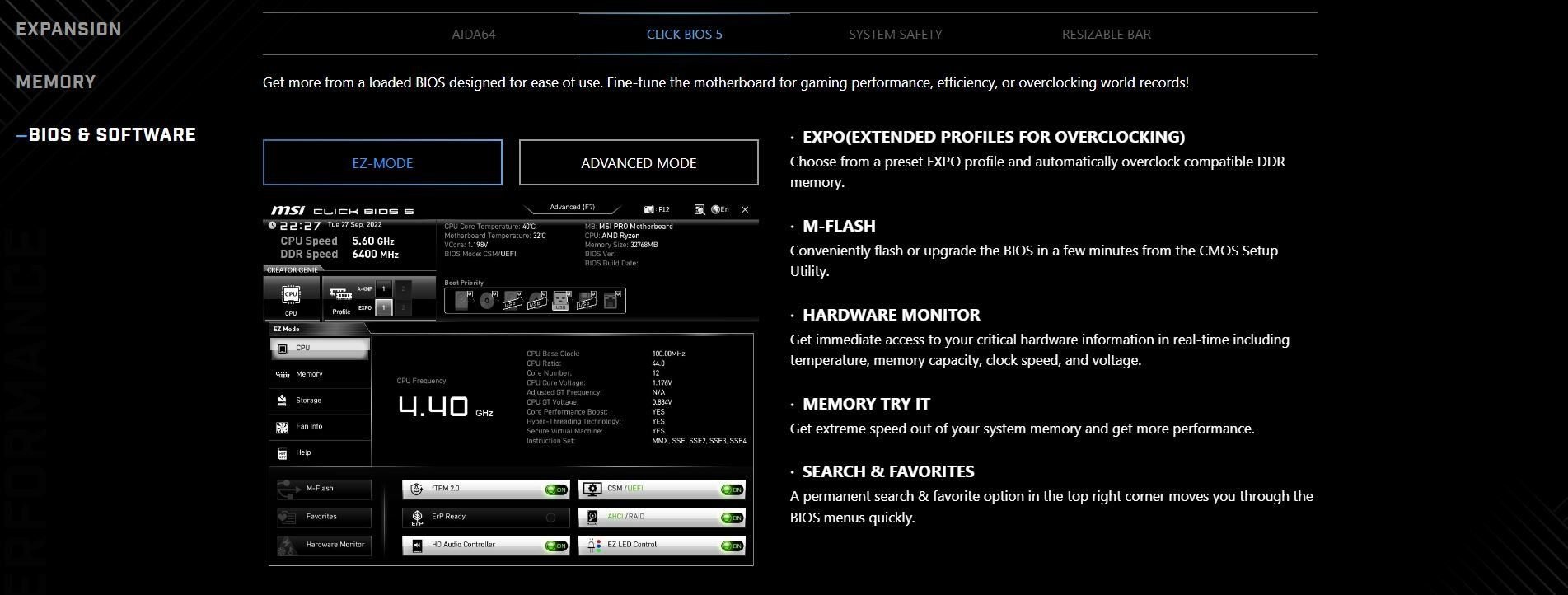Viewport: 1568px width, 595px height.
Task: Click the DDR Speed 6400 MHz value
Action: point(375,254)
